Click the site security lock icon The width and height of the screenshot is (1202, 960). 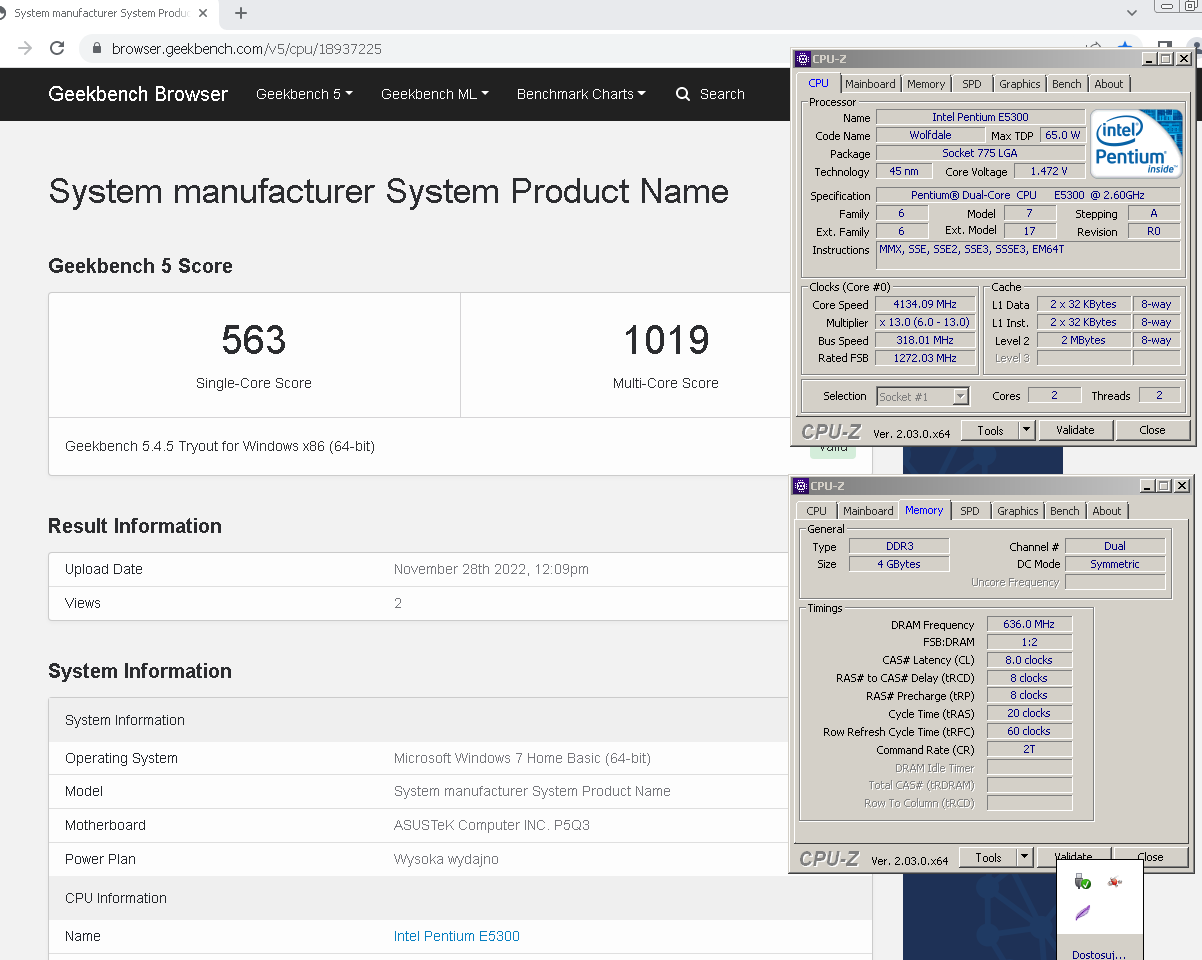pyautogui.click(x=97, y=48)
